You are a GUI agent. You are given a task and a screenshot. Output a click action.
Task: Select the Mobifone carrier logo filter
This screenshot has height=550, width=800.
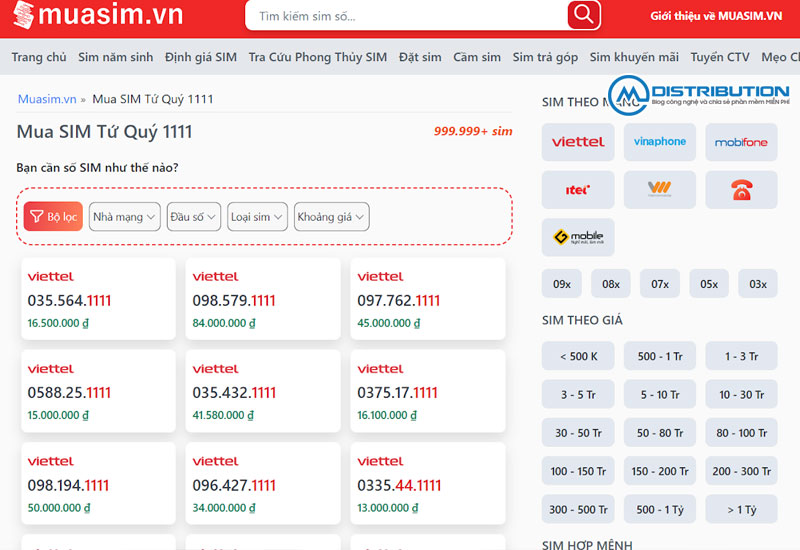click(741, 142)
